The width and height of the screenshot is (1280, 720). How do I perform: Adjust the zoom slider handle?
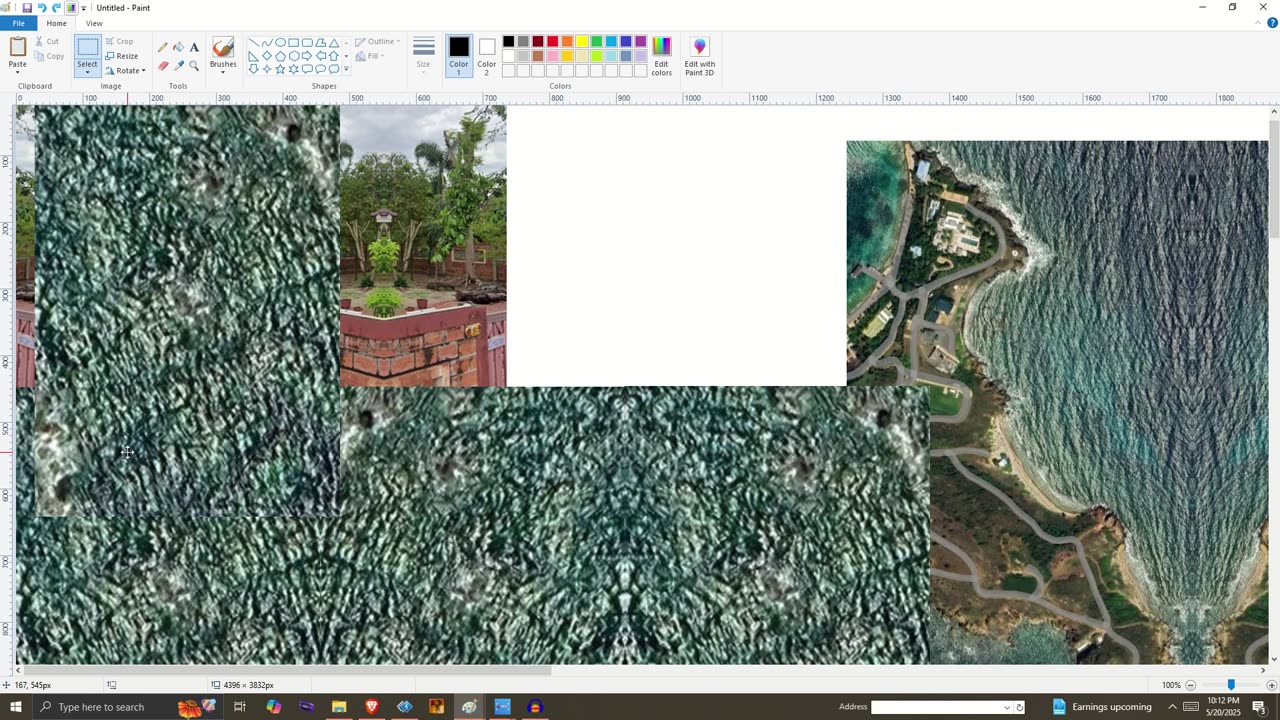(1231, 685)
